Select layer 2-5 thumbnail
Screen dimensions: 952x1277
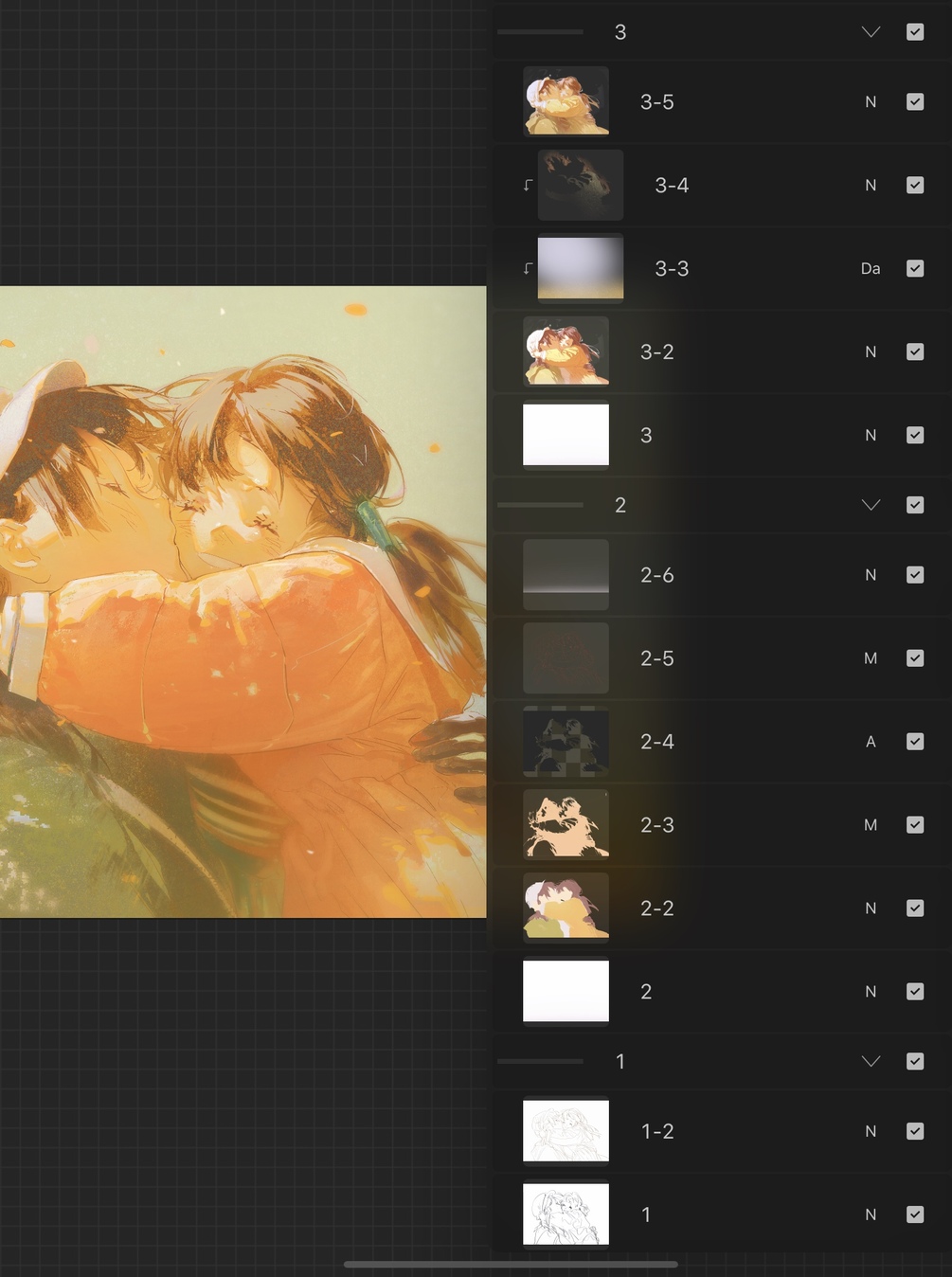[x=566, y=658]
